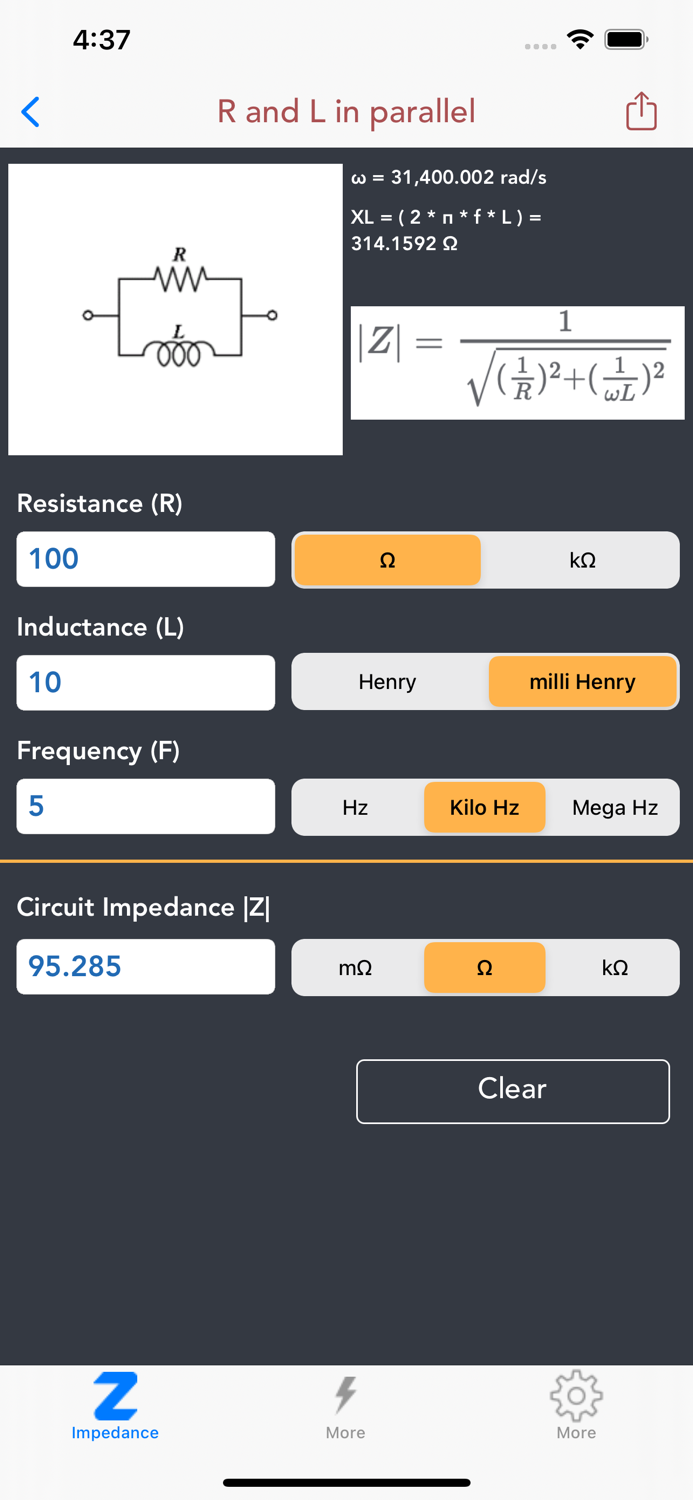Tap the R and L parallel circuit diagram
The image size is (693, 1500).
175,310
